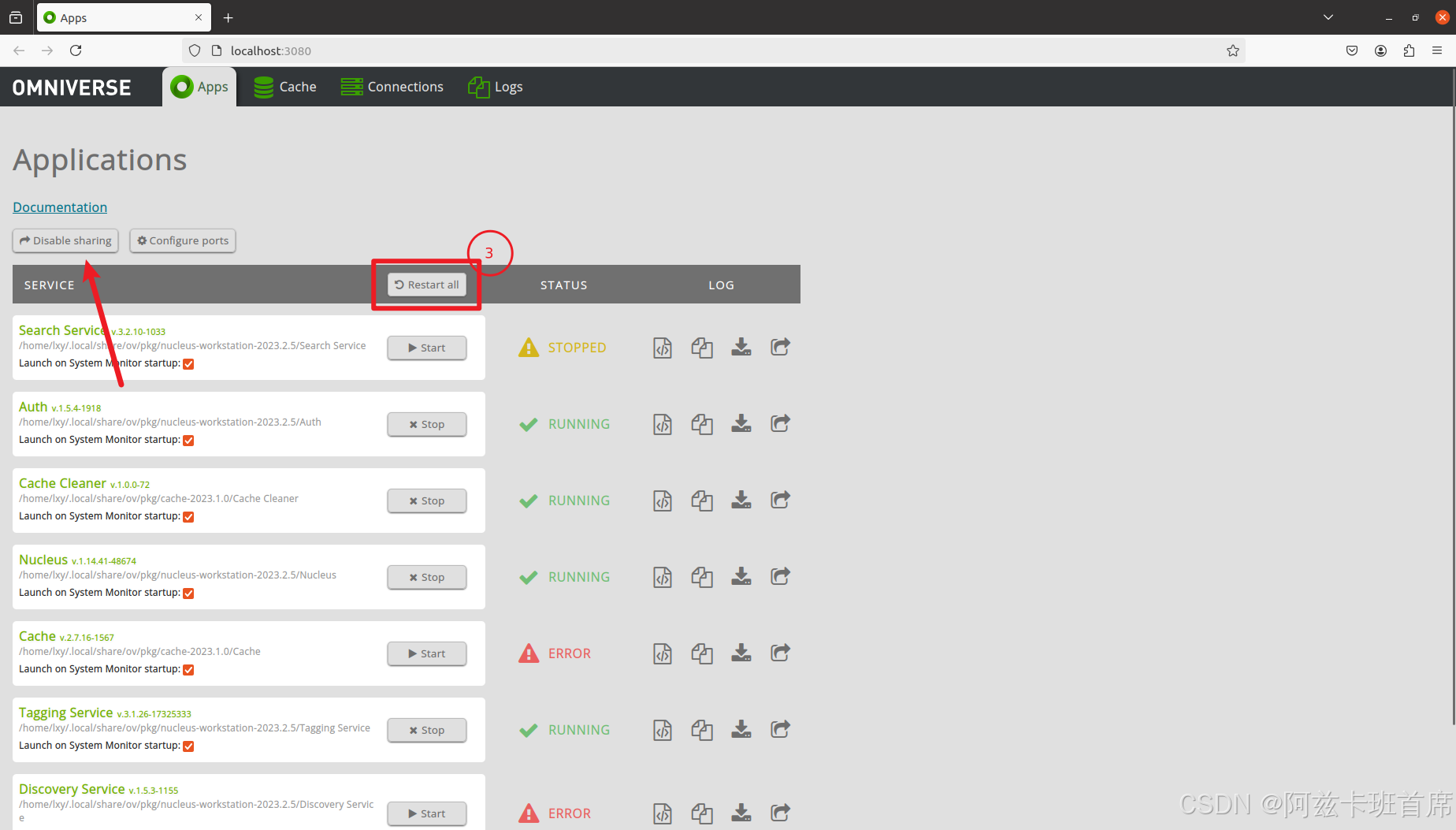The height and width of the screenshot is (830, 1456).
Task: Open Search Service log viewer icon
Action: [x=663, y=348]
